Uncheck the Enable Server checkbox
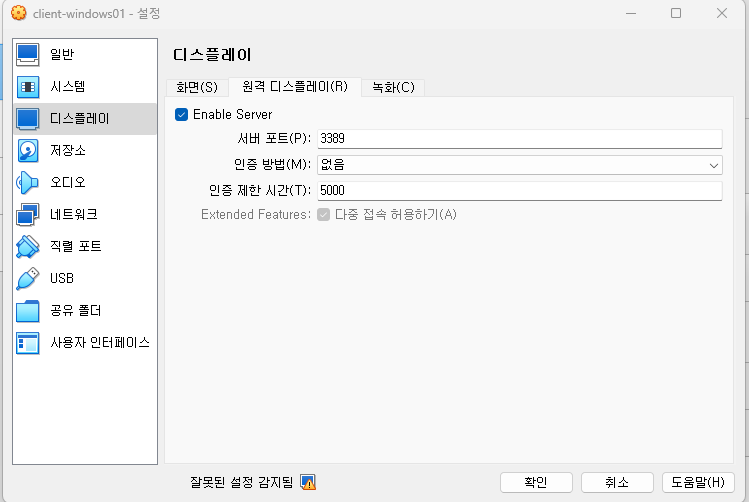This screenshot has height=502, width=749. coord(182,115)
